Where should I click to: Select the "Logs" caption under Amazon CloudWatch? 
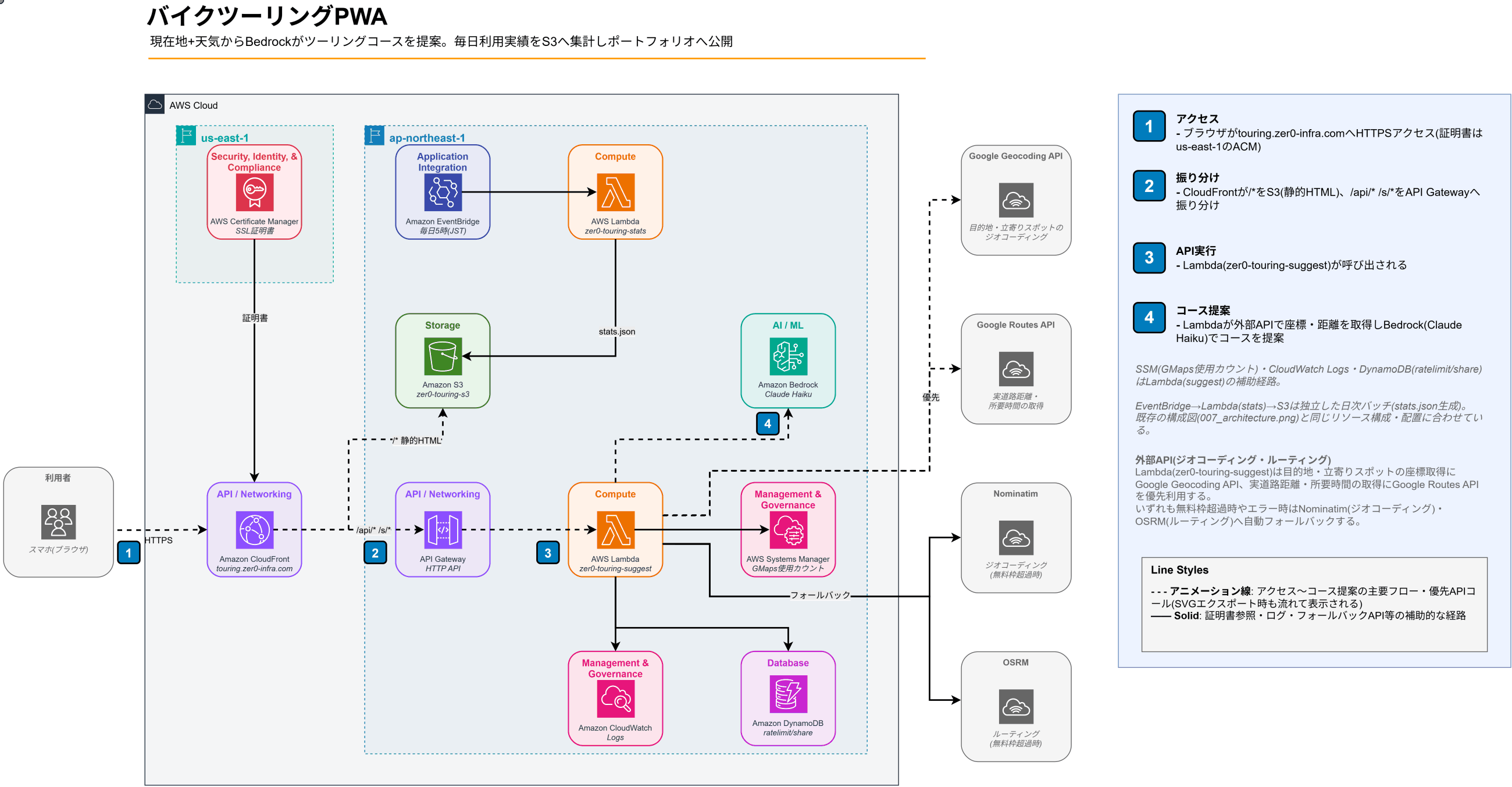coord(615,738)
